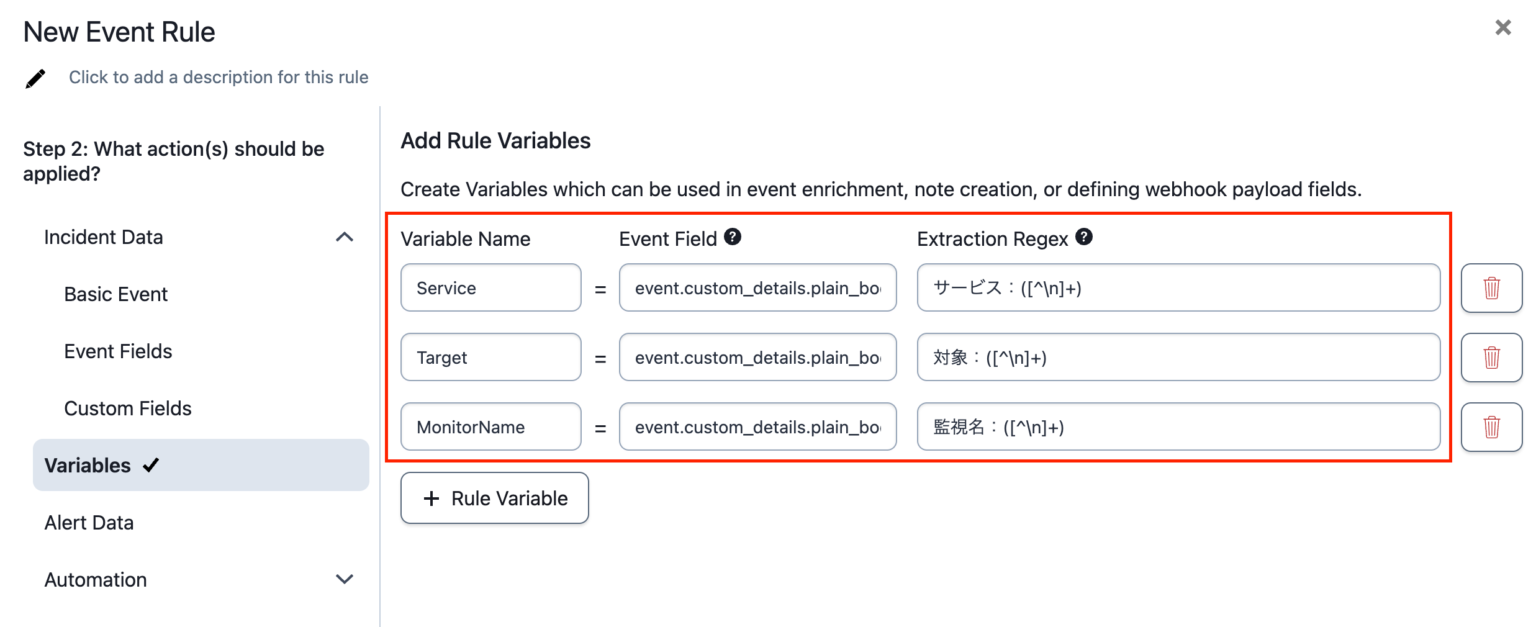The image size is (1536, 627).
Task: Edit the MonitorName event field value
Action: (x=757, y=427)
